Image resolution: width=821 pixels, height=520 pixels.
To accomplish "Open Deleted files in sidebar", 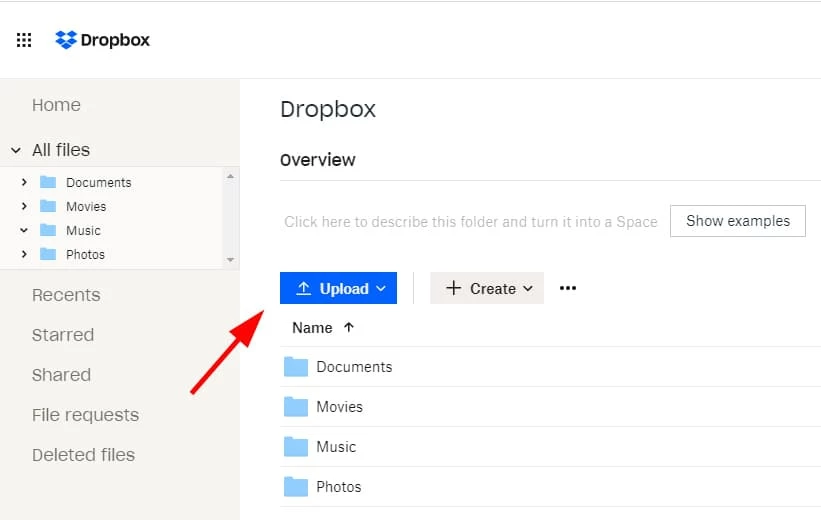I will pyautogui.click(x=83, y=455).
